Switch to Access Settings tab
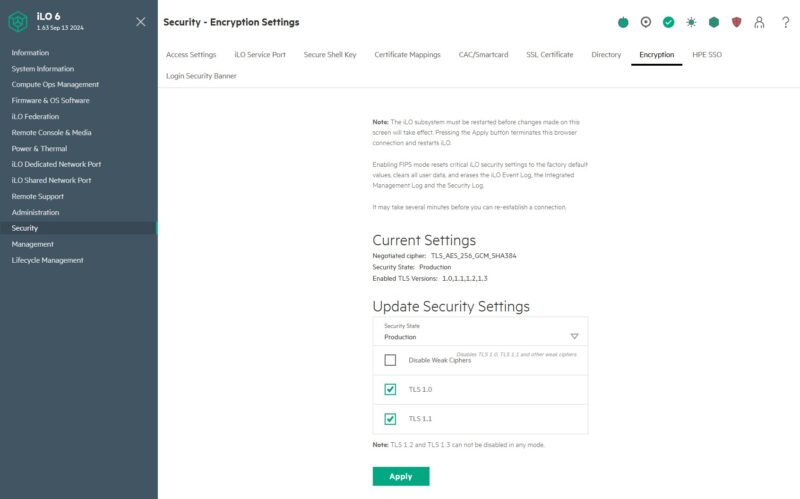 pos(191,55)
